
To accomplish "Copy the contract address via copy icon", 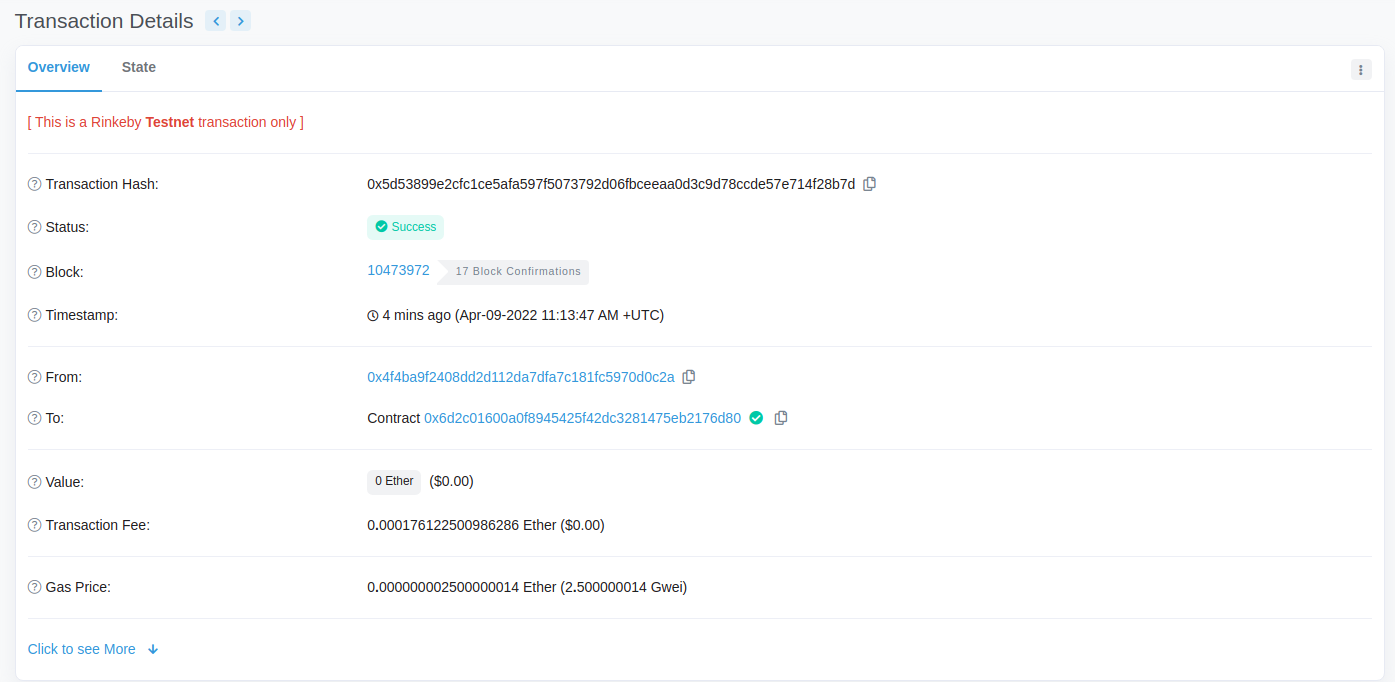I will [781, 417].
